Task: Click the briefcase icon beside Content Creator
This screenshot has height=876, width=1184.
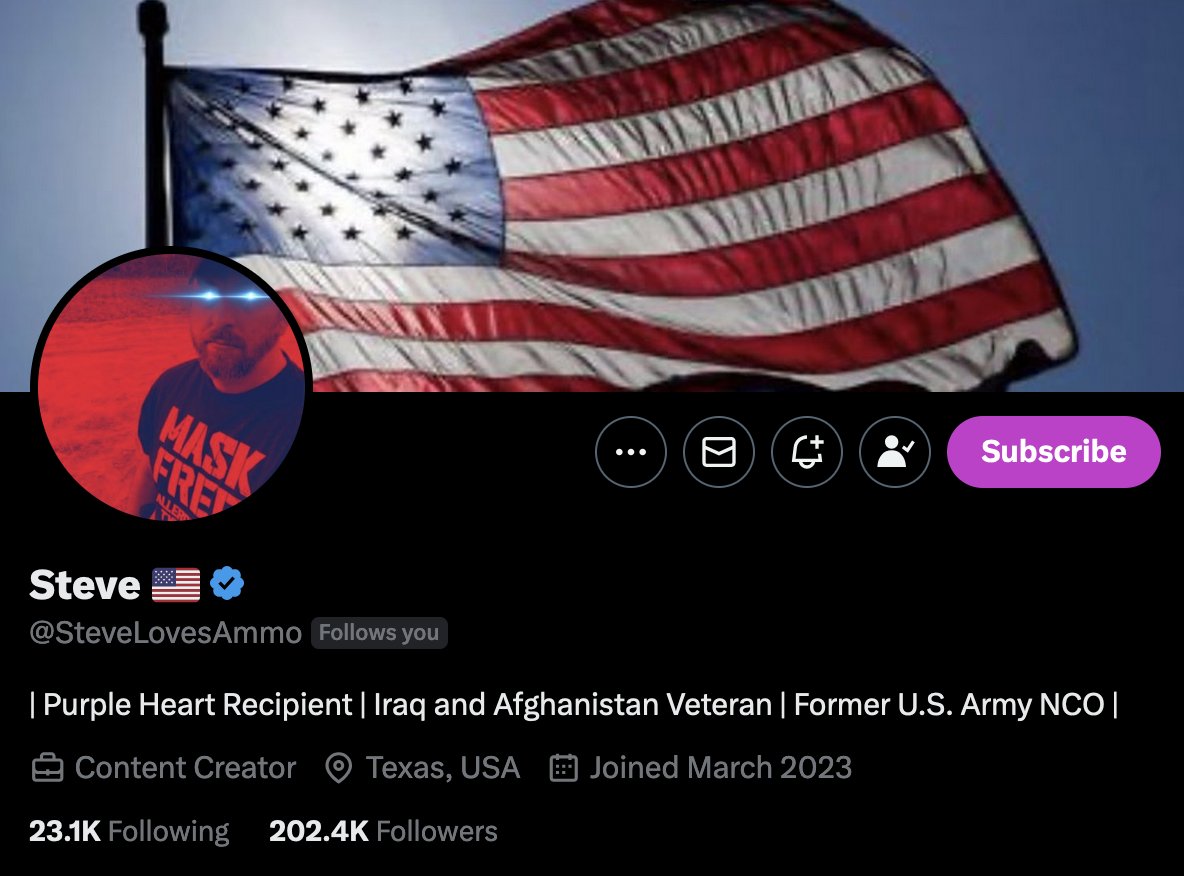Action: click(x=48, y=768)
